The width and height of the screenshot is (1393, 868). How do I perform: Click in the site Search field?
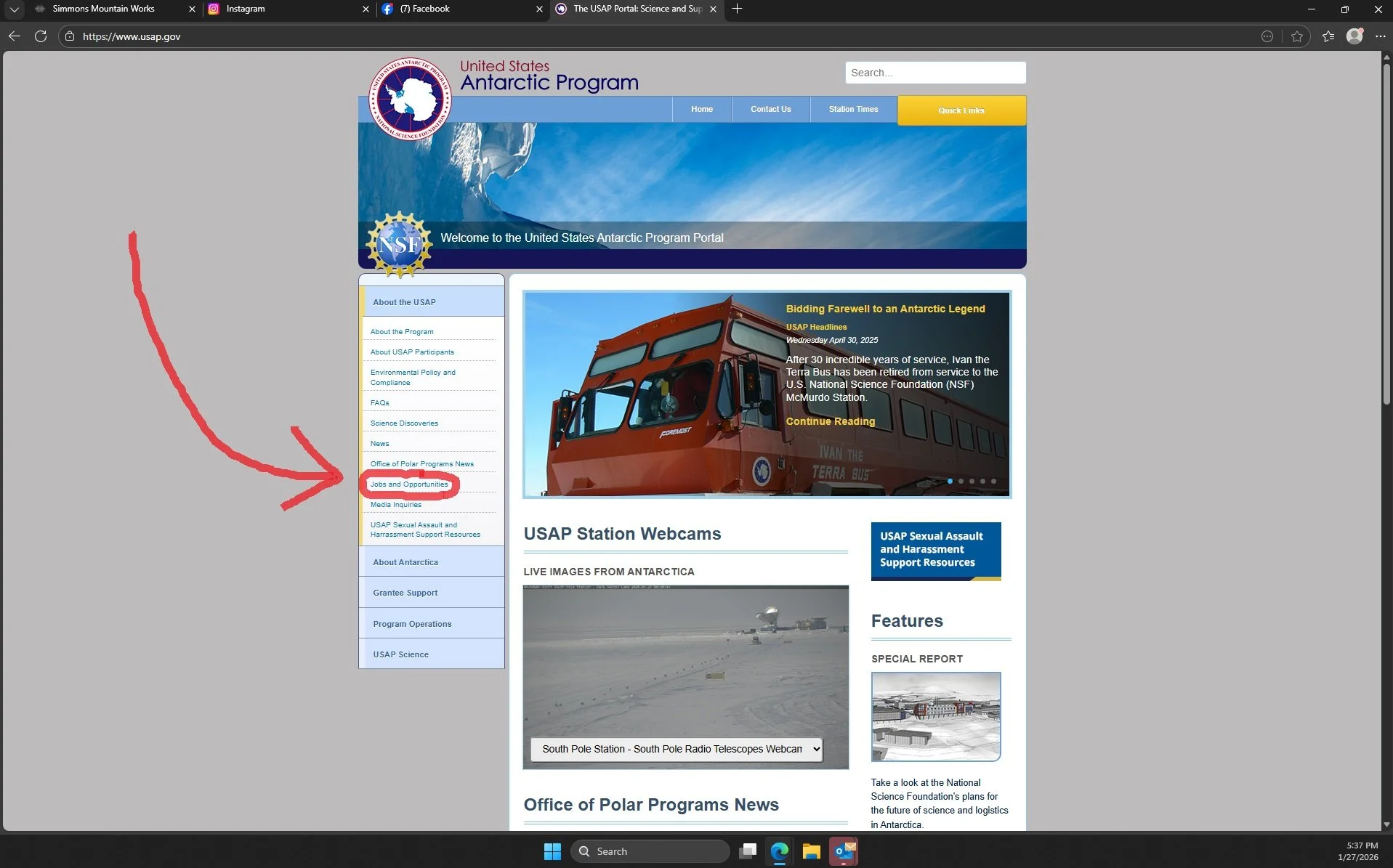(x=935, y=73)
